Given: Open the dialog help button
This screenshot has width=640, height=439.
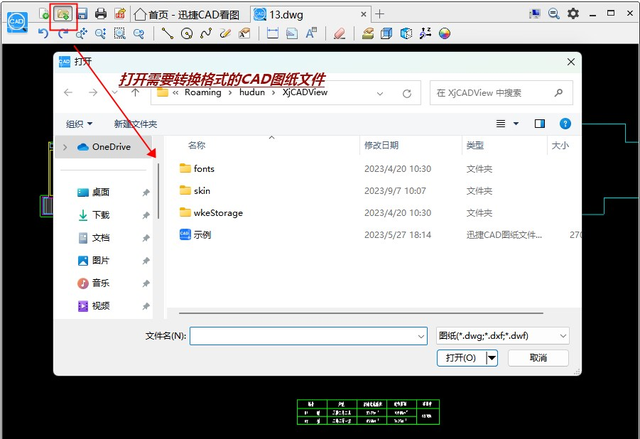Looking at the screenshot, I should [565, 123].
